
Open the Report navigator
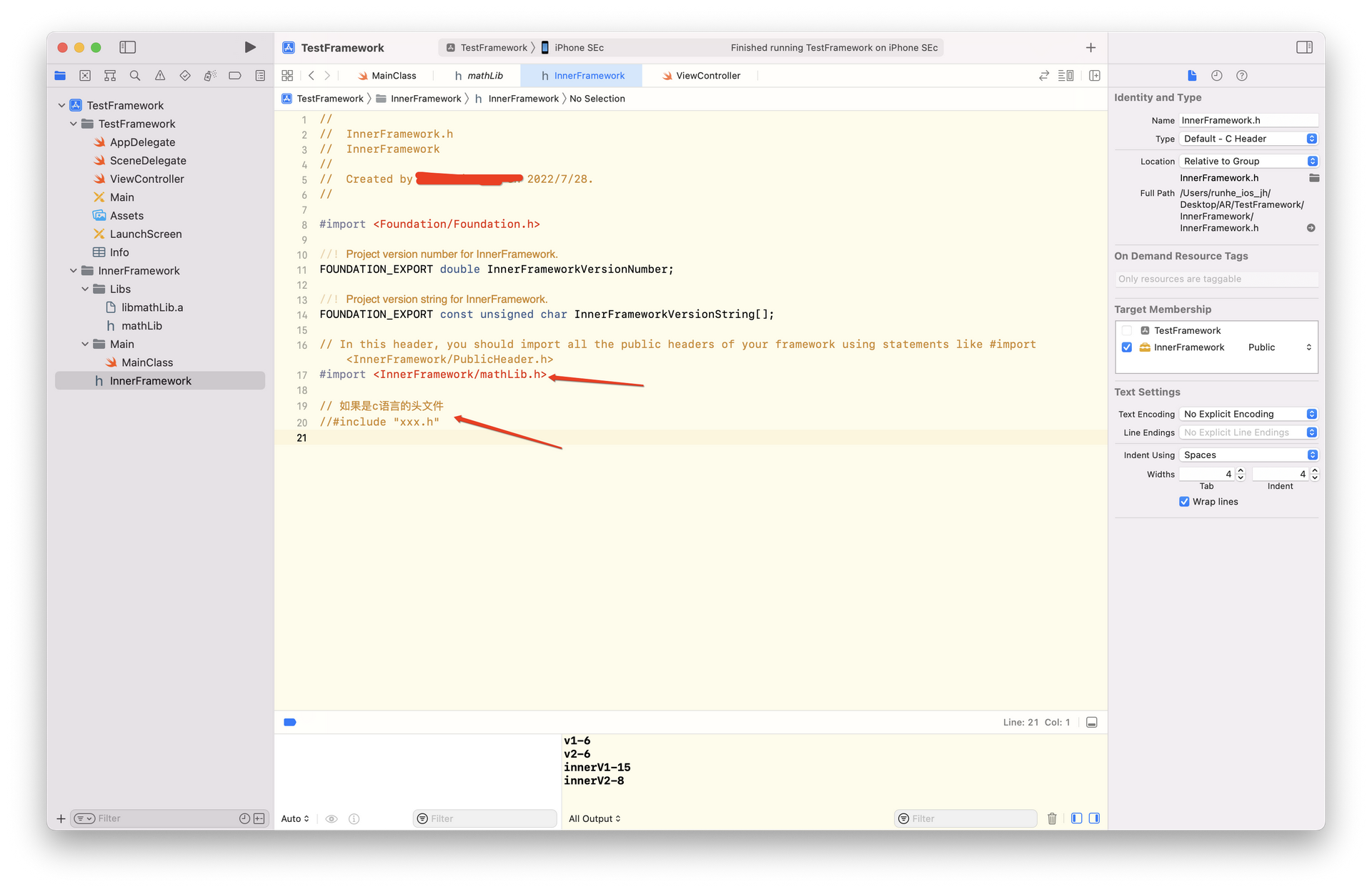[x=260, y=76]
